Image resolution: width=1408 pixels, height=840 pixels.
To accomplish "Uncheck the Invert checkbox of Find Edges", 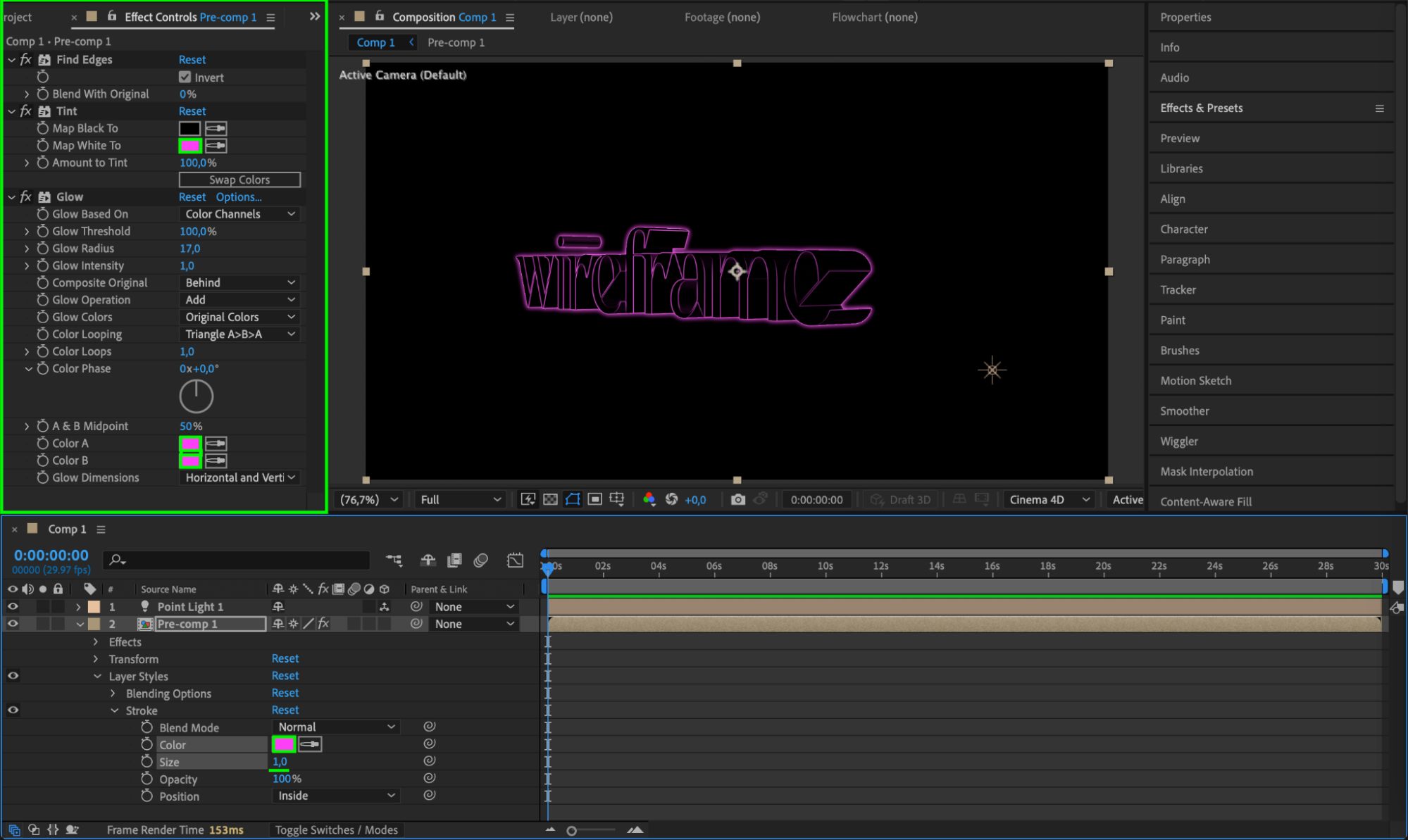I will [185, 77].
